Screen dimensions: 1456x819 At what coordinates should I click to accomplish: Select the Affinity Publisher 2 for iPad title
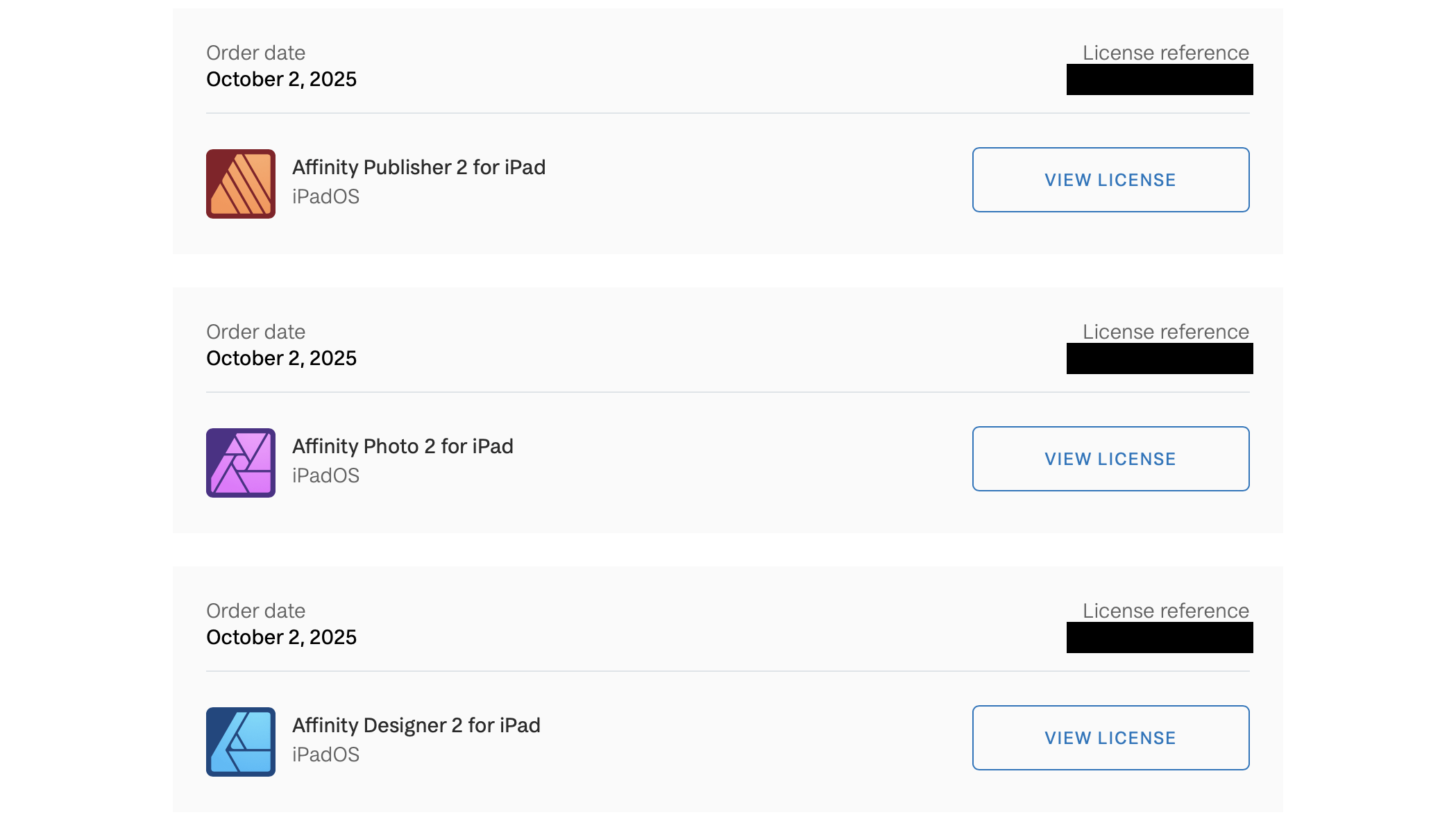tap(418, 167)
